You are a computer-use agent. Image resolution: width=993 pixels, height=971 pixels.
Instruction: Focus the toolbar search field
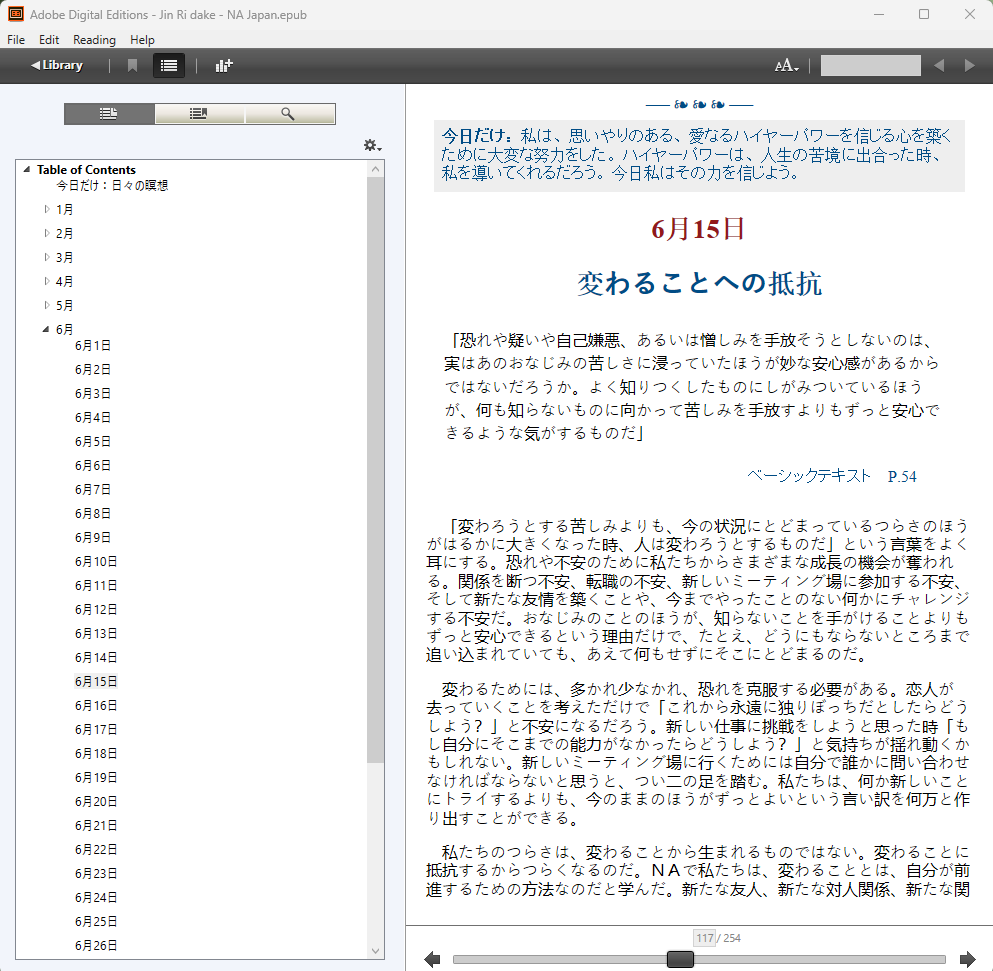click(x=871, y=65)
